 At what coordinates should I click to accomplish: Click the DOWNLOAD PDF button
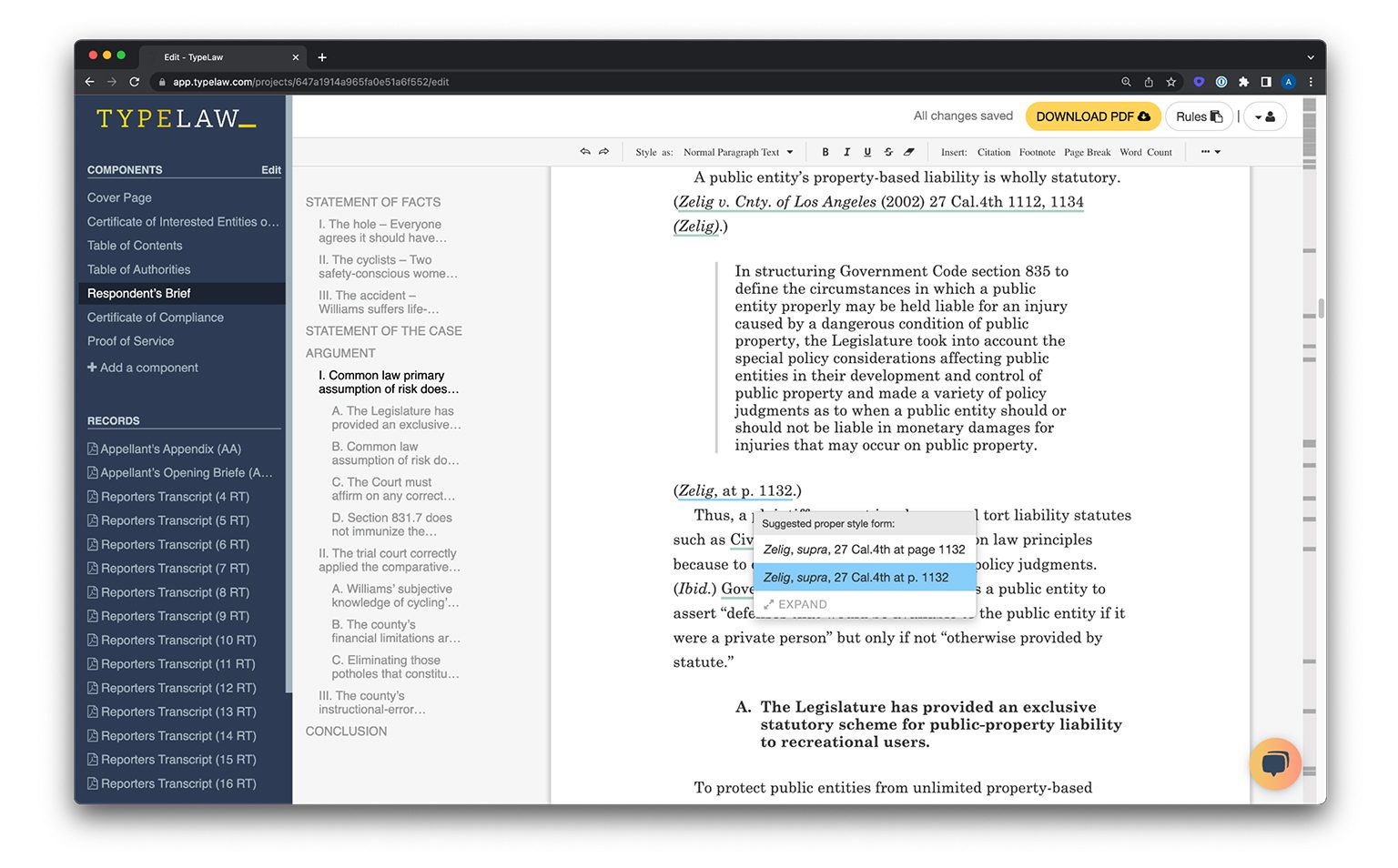point(1093,116)
